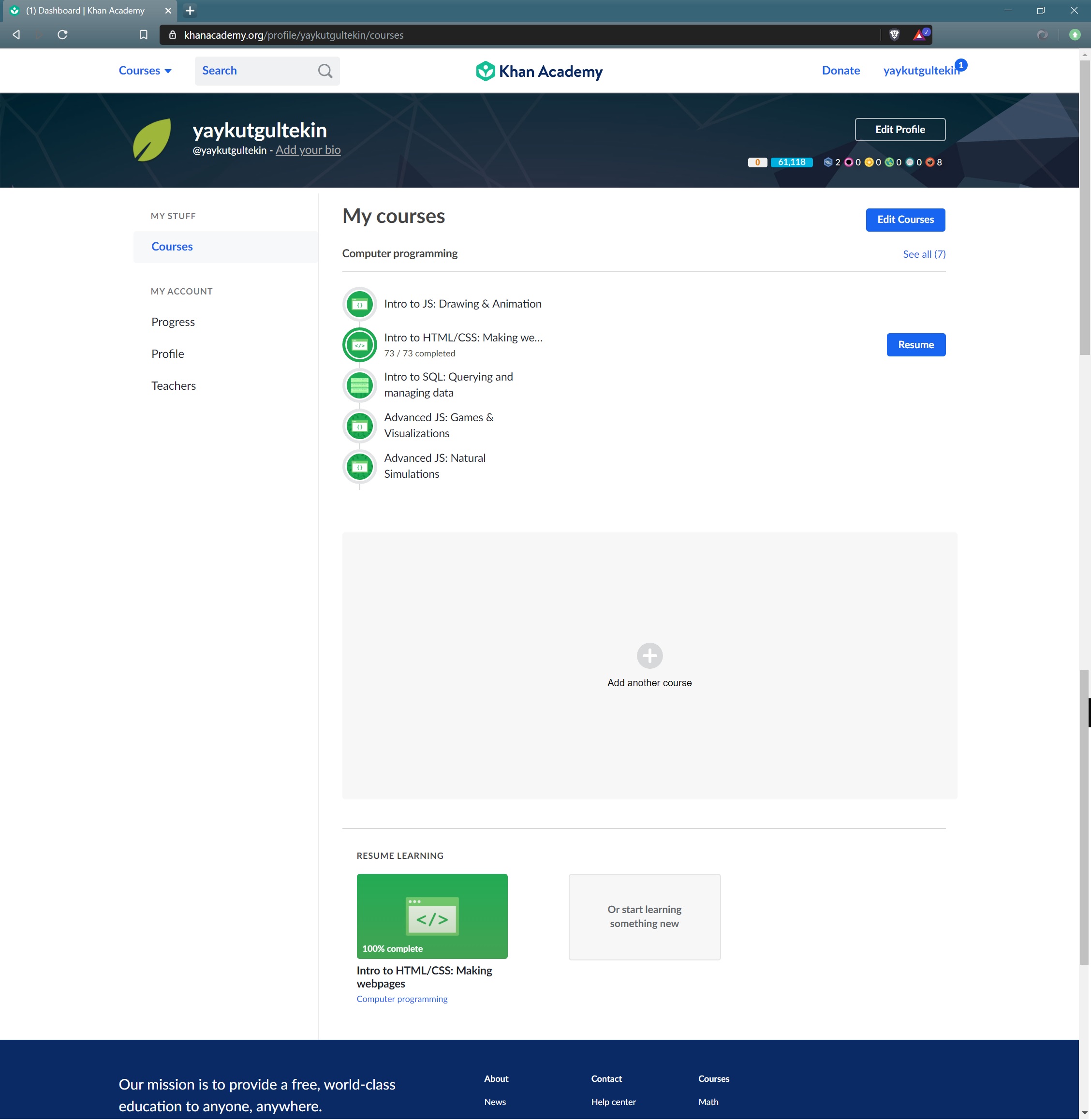Screen dimensions: 1091x1120
Task: Click the Donate link
Action: (x=840, y=71)
